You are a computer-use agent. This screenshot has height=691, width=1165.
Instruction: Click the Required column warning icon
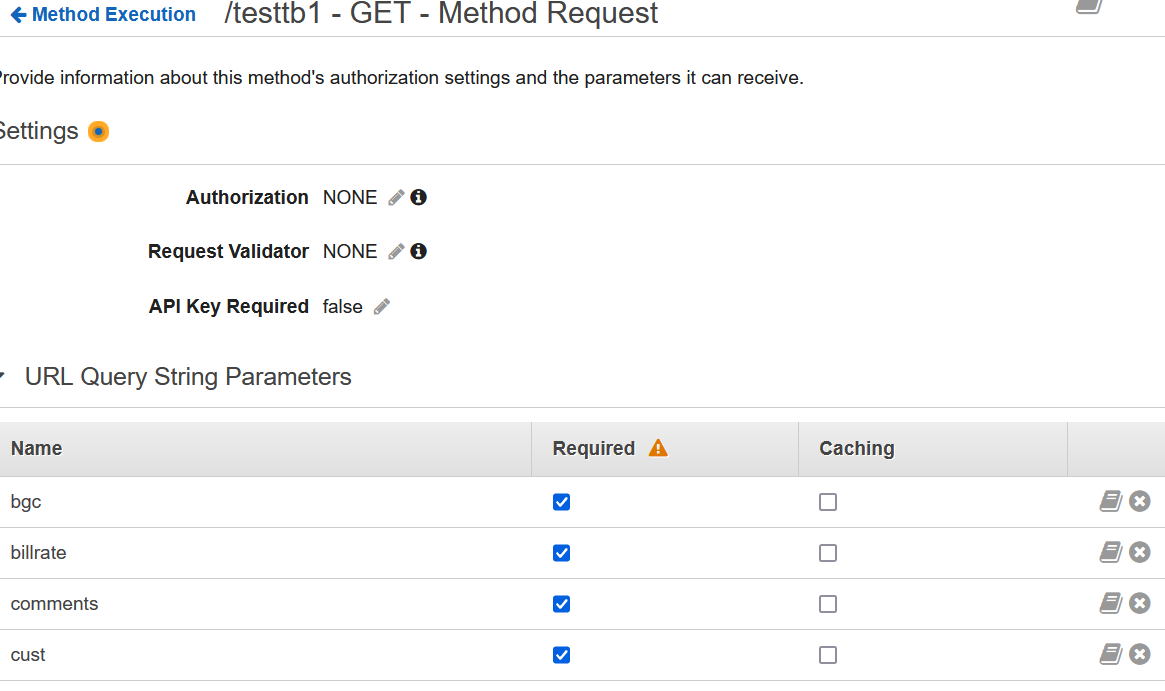658,448
